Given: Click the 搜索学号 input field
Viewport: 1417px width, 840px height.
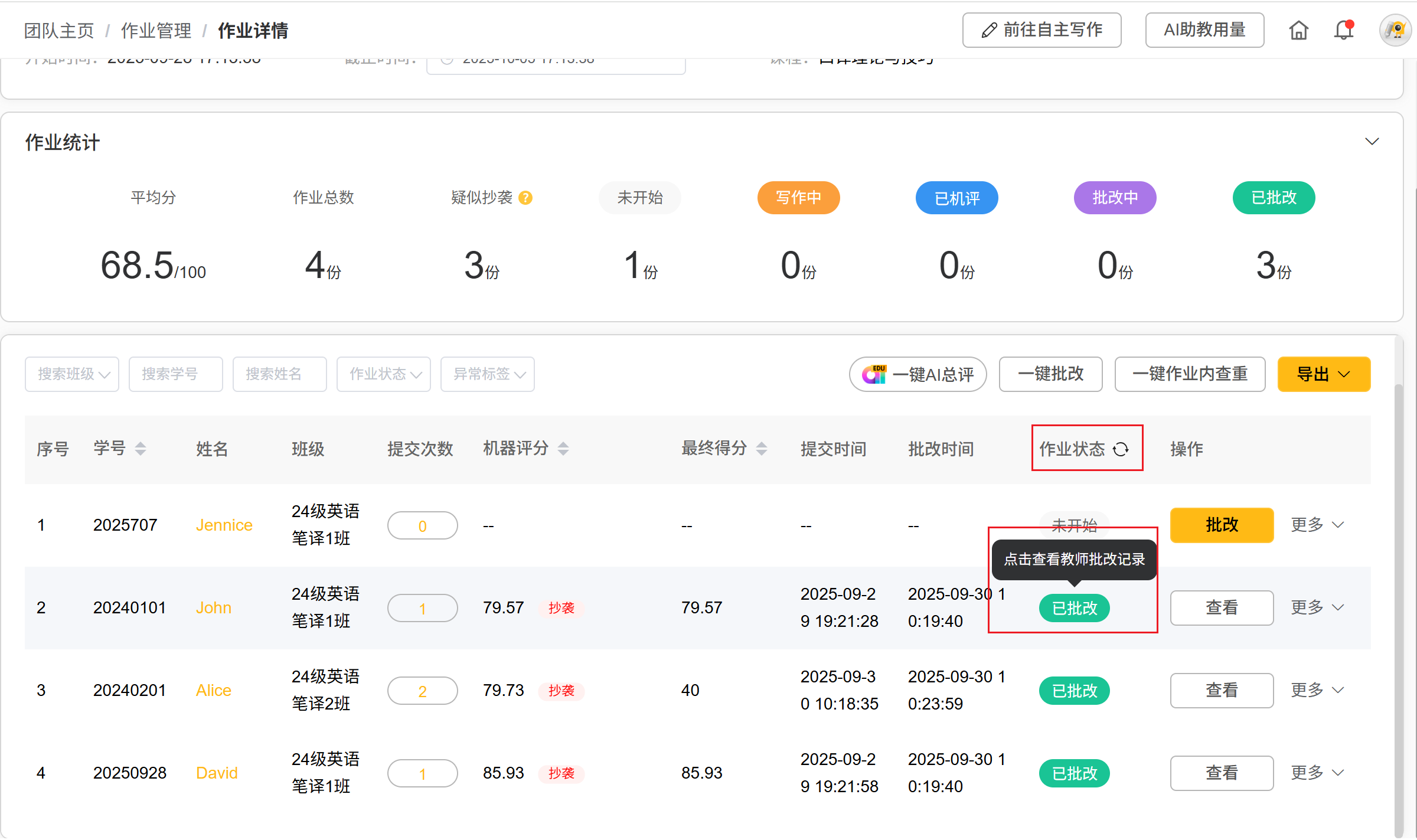Looking at the screenshot, I should click(176, 374).
